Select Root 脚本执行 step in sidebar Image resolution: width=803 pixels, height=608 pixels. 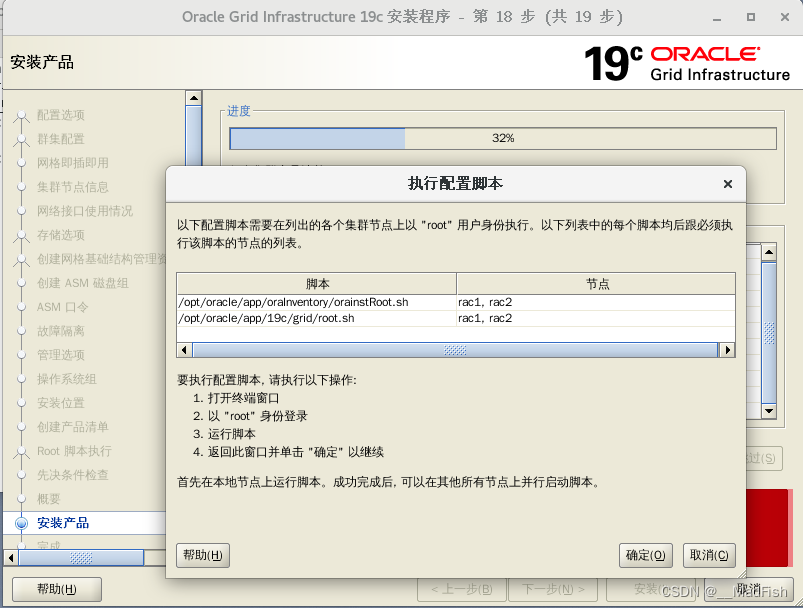(x=74, y=451)
